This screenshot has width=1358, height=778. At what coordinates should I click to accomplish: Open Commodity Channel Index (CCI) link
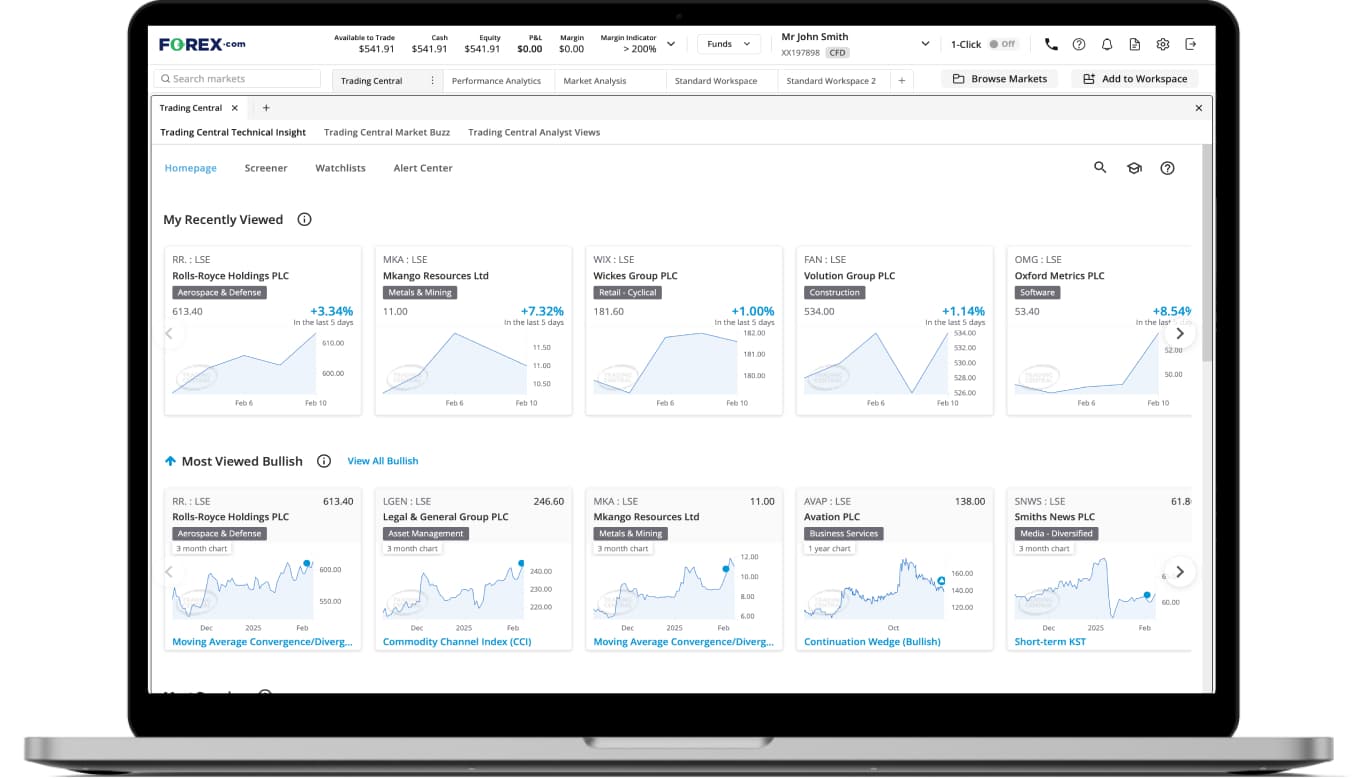point(457,642)
